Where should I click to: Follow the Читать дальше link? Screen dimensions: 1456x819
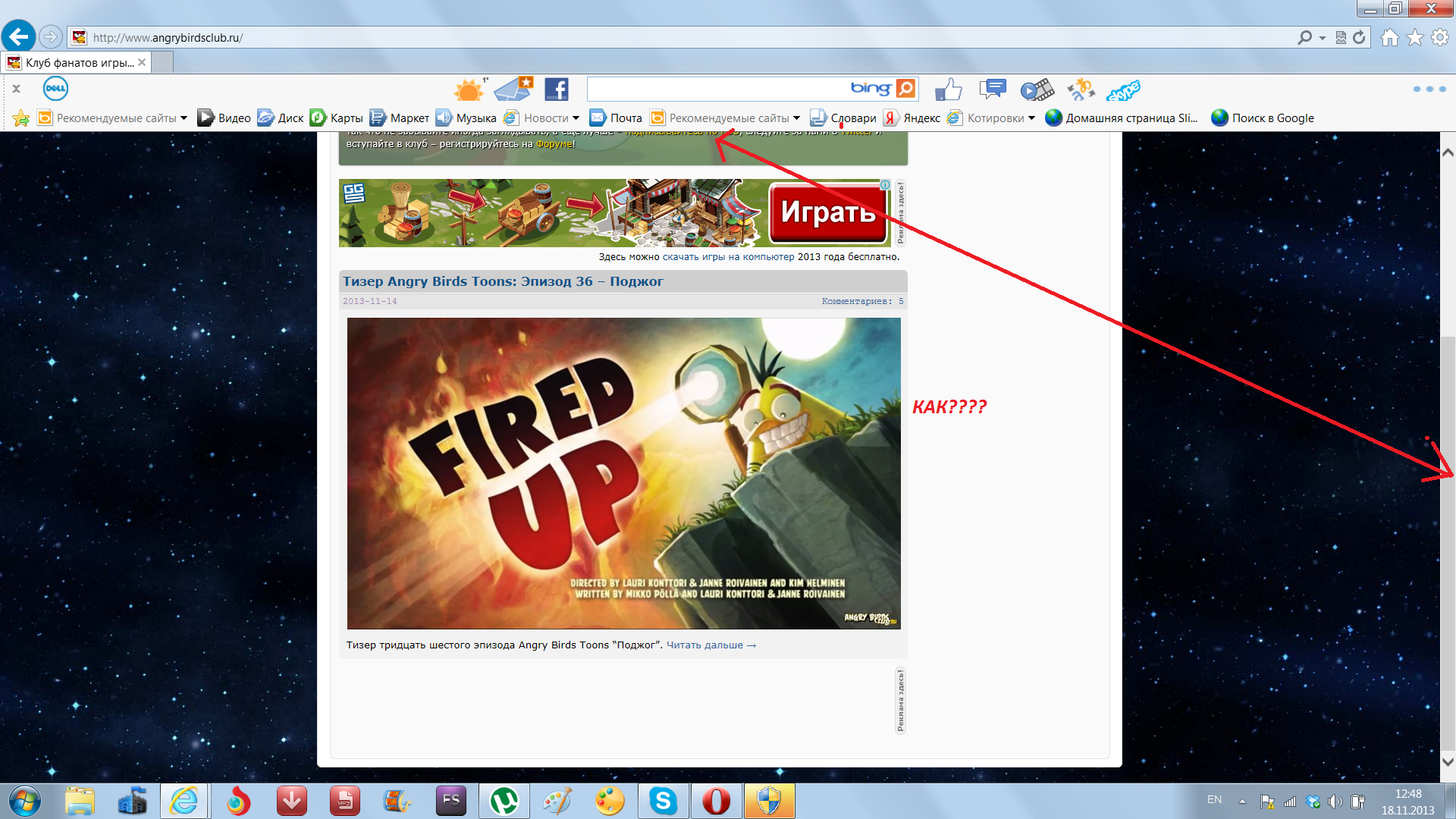coord(711,645)
